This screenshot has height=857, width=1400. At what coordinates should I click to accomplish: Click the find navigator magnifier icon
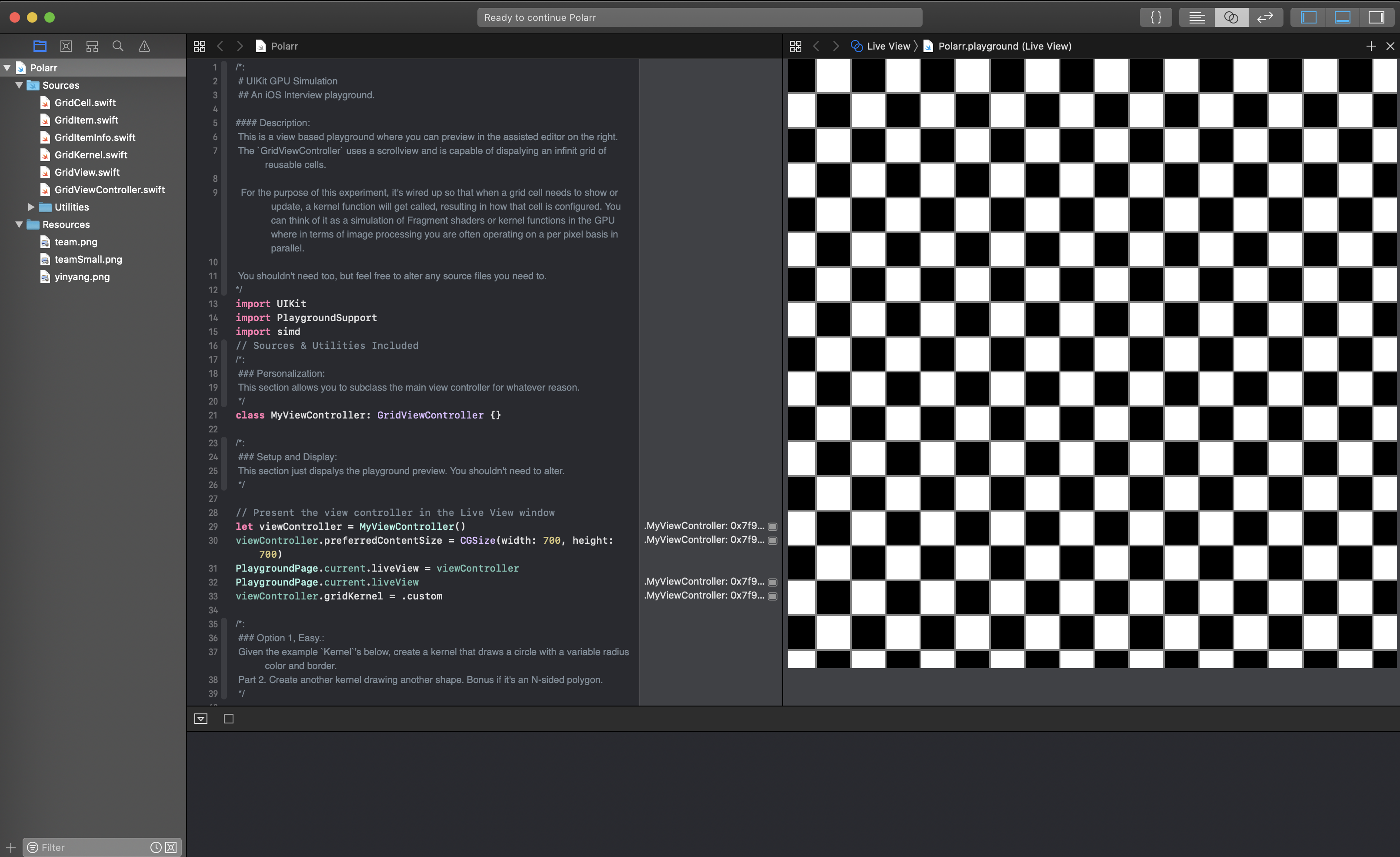coord(118,46)
